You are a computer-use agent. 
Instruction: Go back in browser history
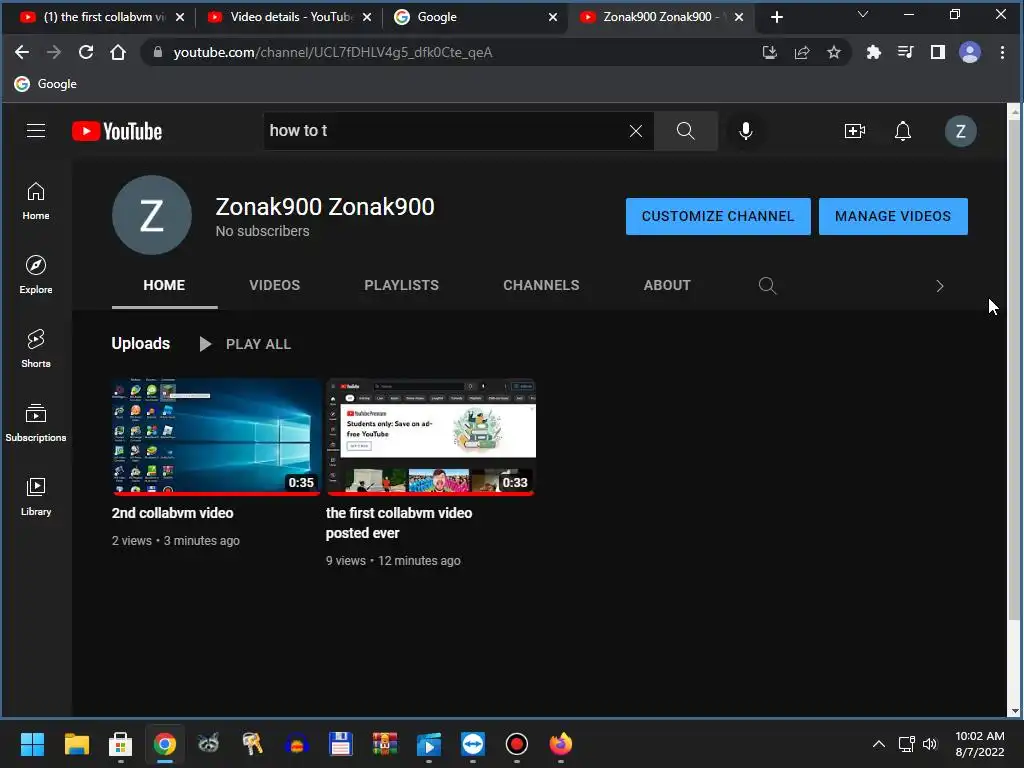tap(22, 52)
